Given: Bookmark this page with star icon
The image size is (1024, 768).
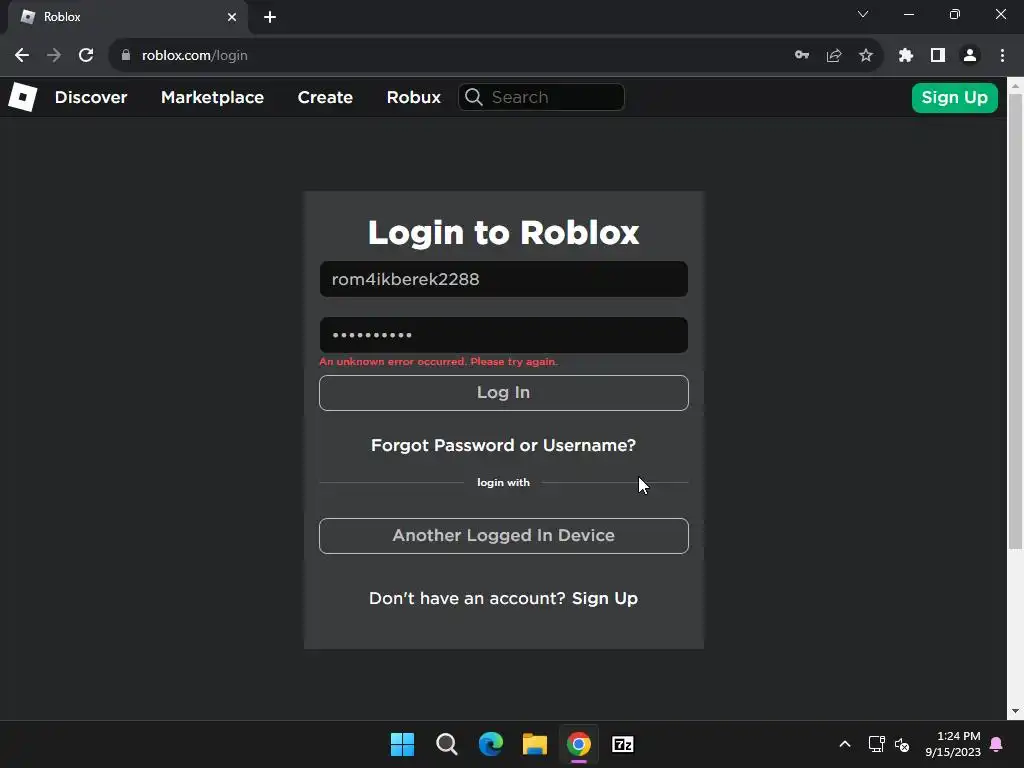Looking at the screenshot, I should click(x=866, y=56).
